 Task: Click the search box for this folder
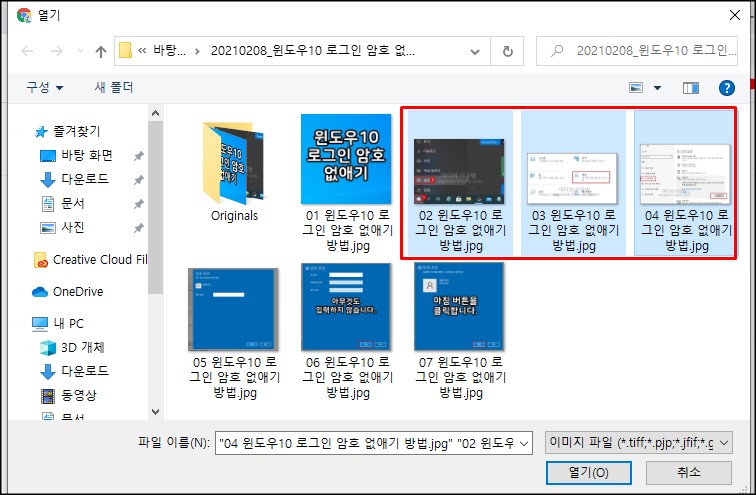coord(637,51)
